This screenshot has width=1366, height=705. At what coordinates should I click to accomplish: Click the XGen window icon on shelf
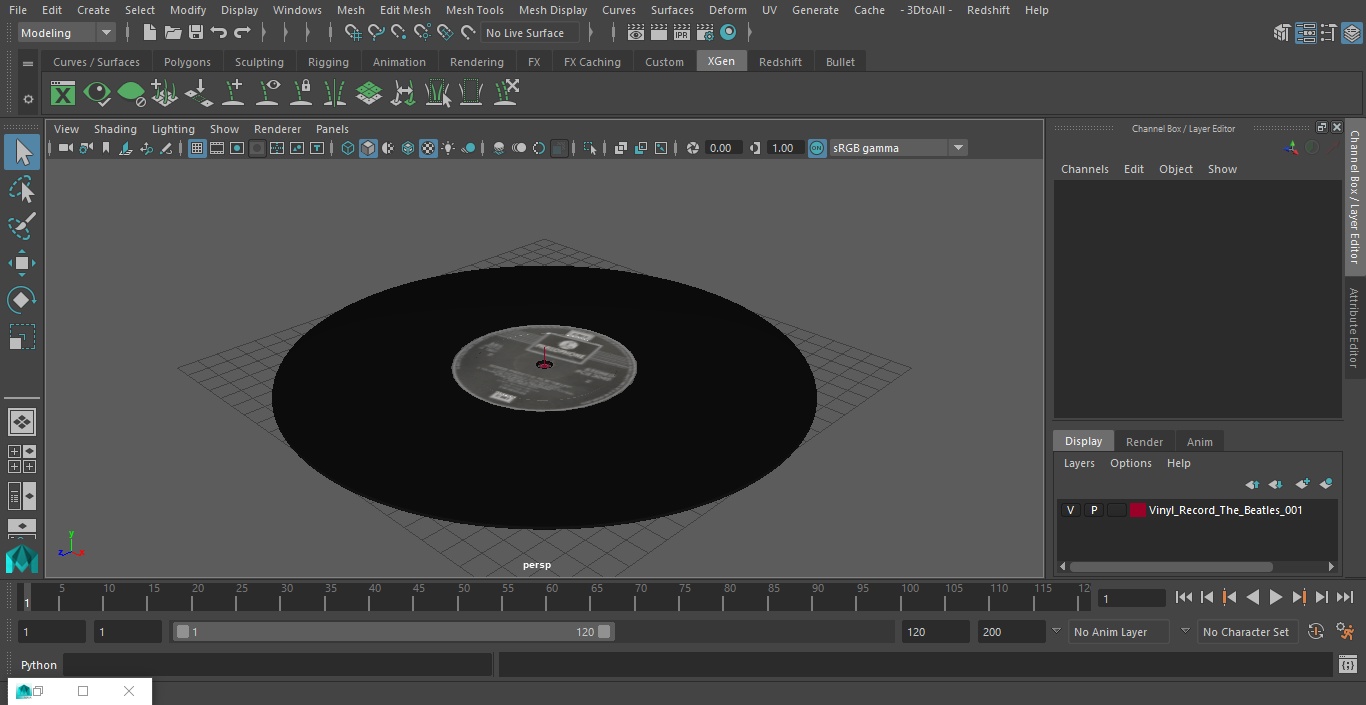click(x=63, y=94)
